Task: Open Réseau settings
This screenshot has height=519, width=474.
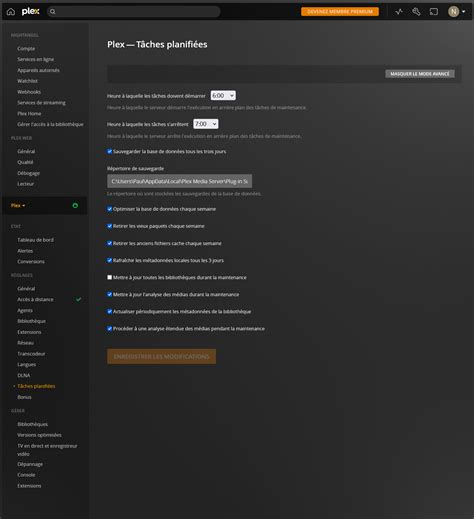Action: (25, 343)
